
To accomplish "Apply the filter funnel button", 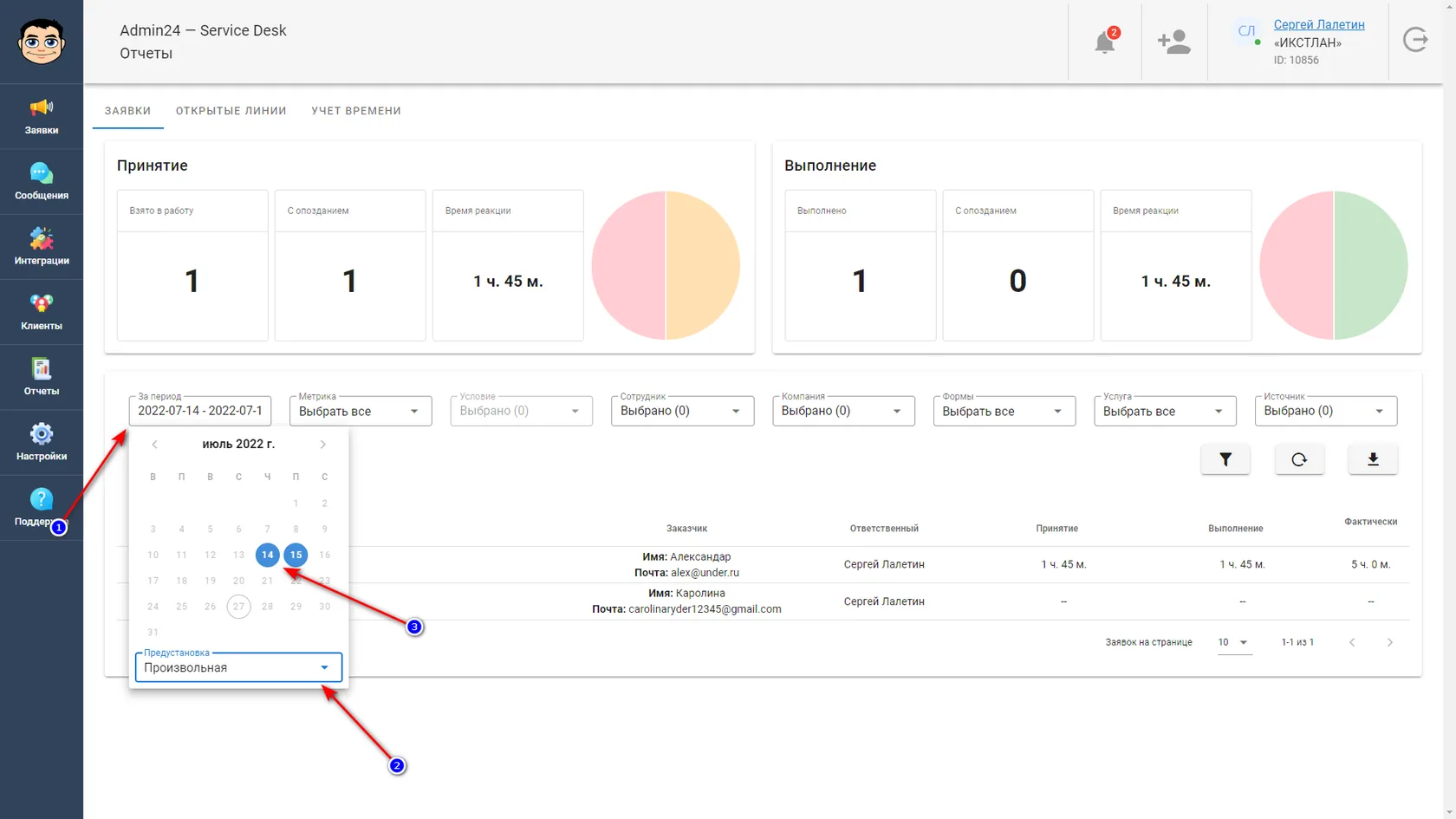I will 1225,459.
